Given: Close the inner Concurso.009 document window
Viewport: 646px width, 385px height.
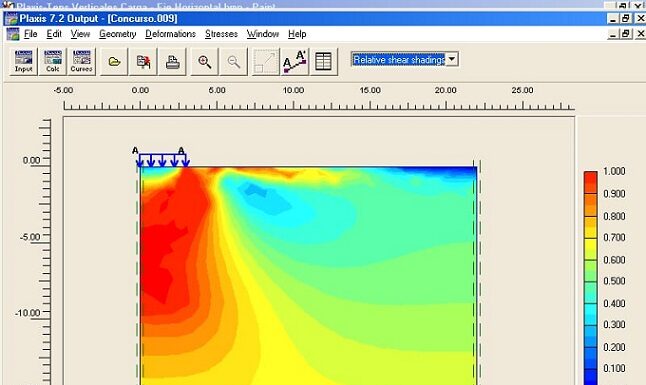Looking at the screenshot, I should [x=640, y=33].
